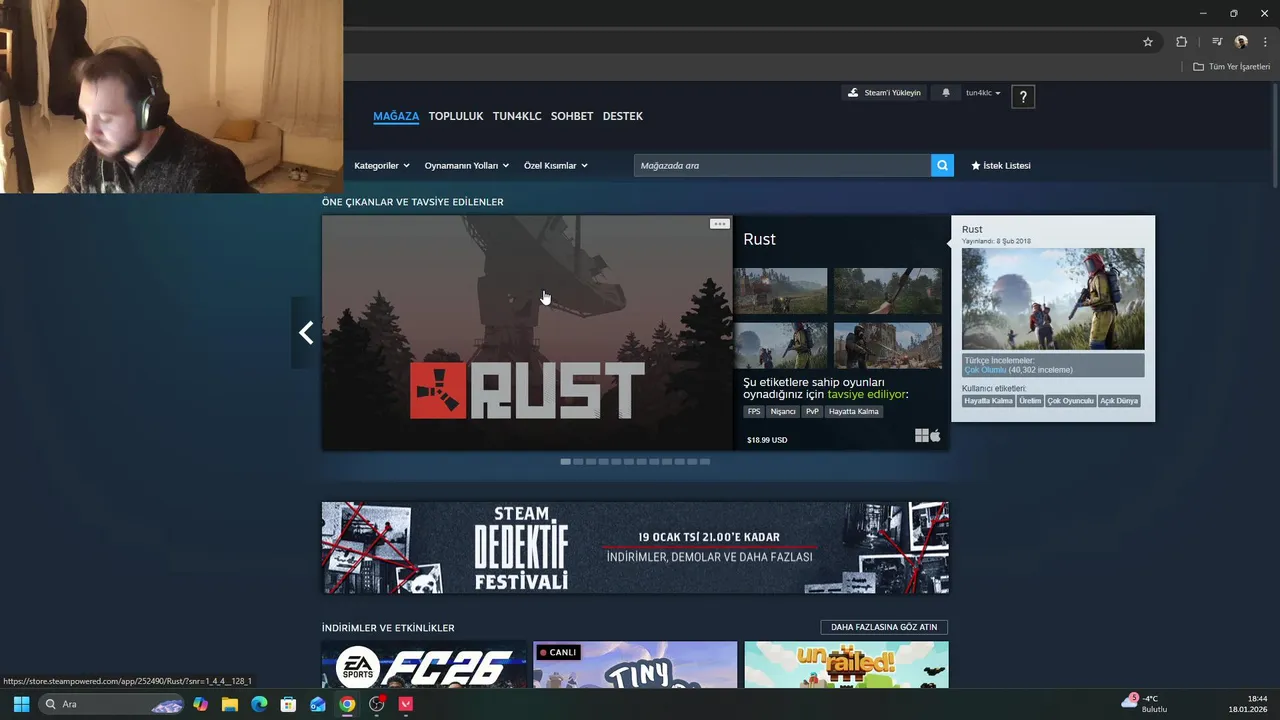Viewport: 1280px width, 720px height.
Task: Open OBS Studio from the taskbar
Action: click(x=377, y=704)
